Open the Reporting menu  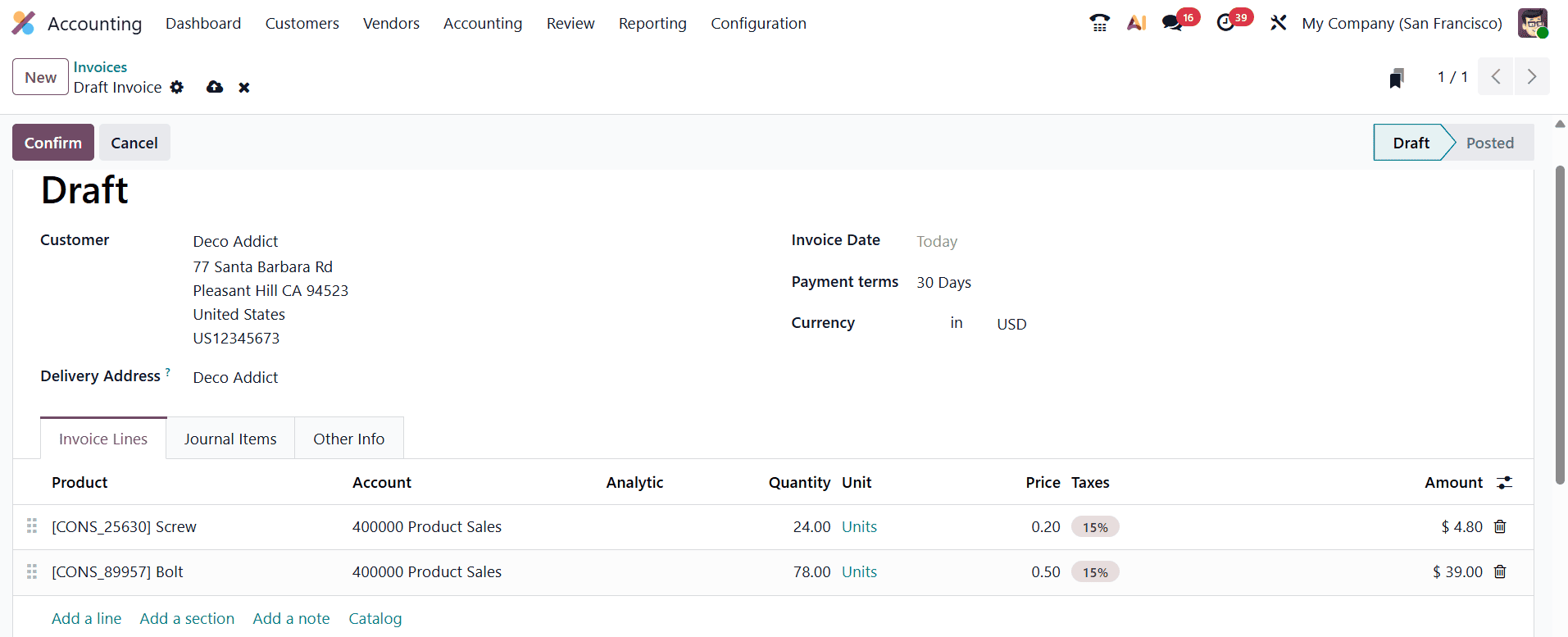click(x=652, y=23)
